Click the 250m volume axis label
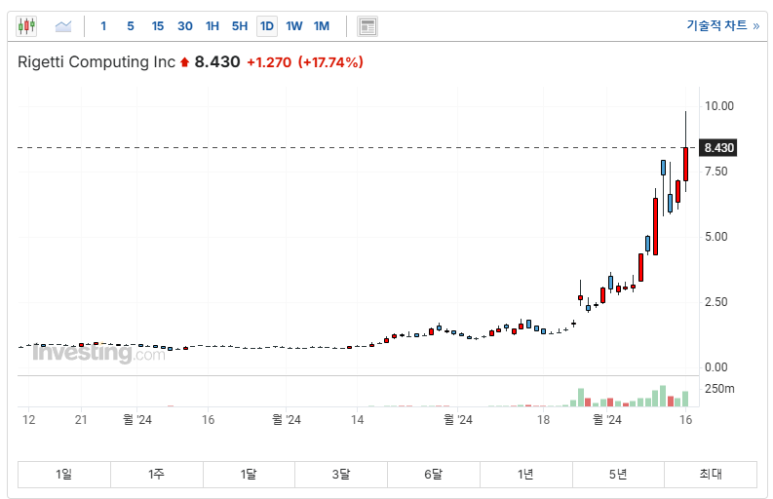 click(x=720, y=389)
